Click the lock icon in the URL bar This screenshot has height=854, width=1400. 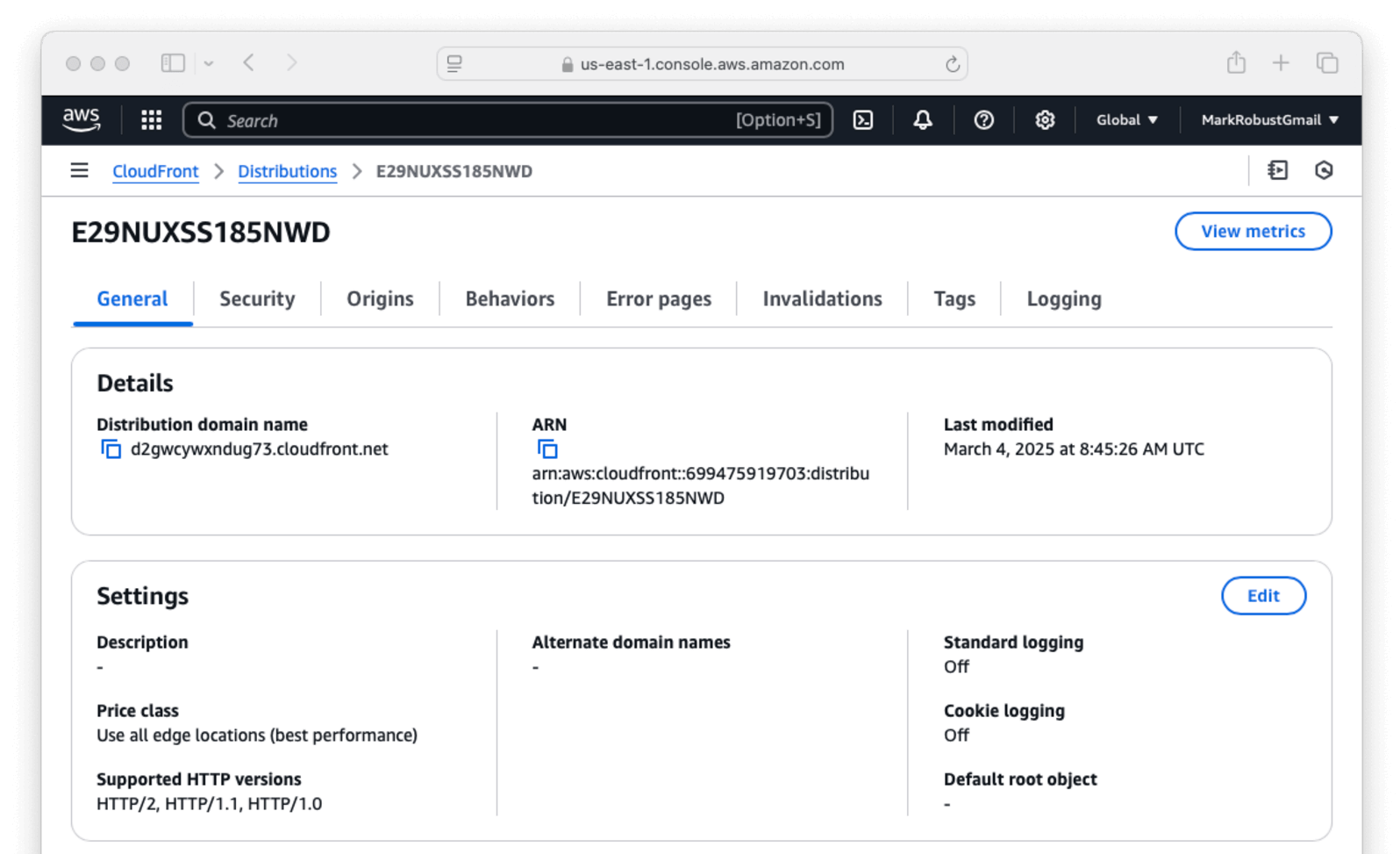[x=568, y=64]
